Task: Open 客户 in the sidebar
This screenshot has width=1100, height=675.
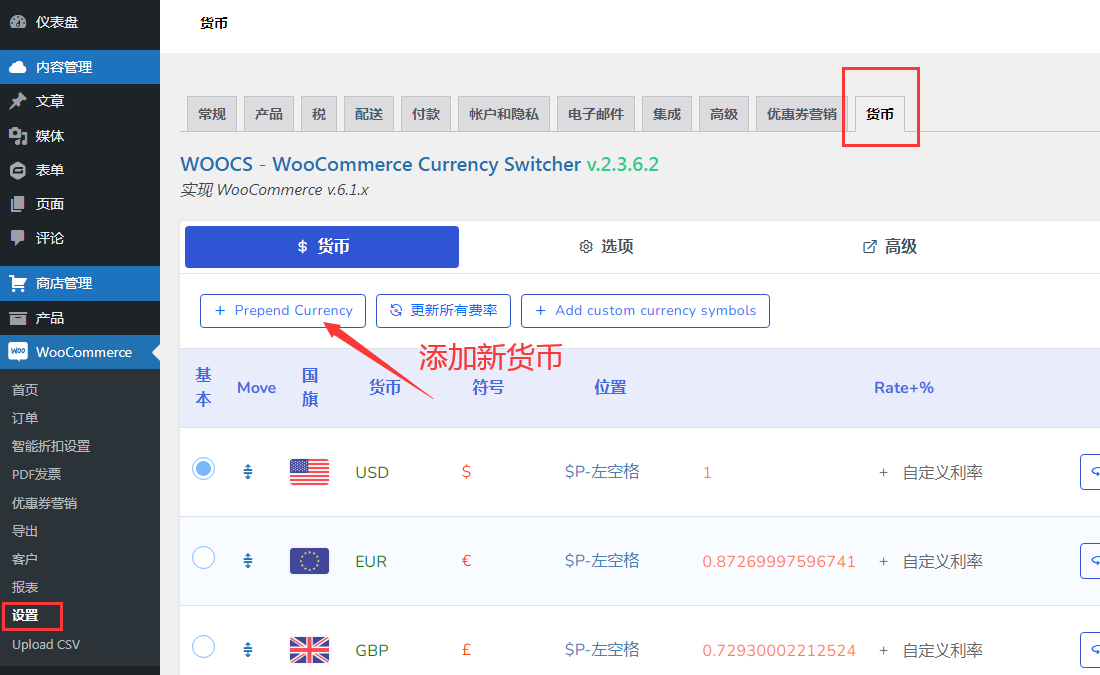Action: pyautogui.click(x=25, y=559)
